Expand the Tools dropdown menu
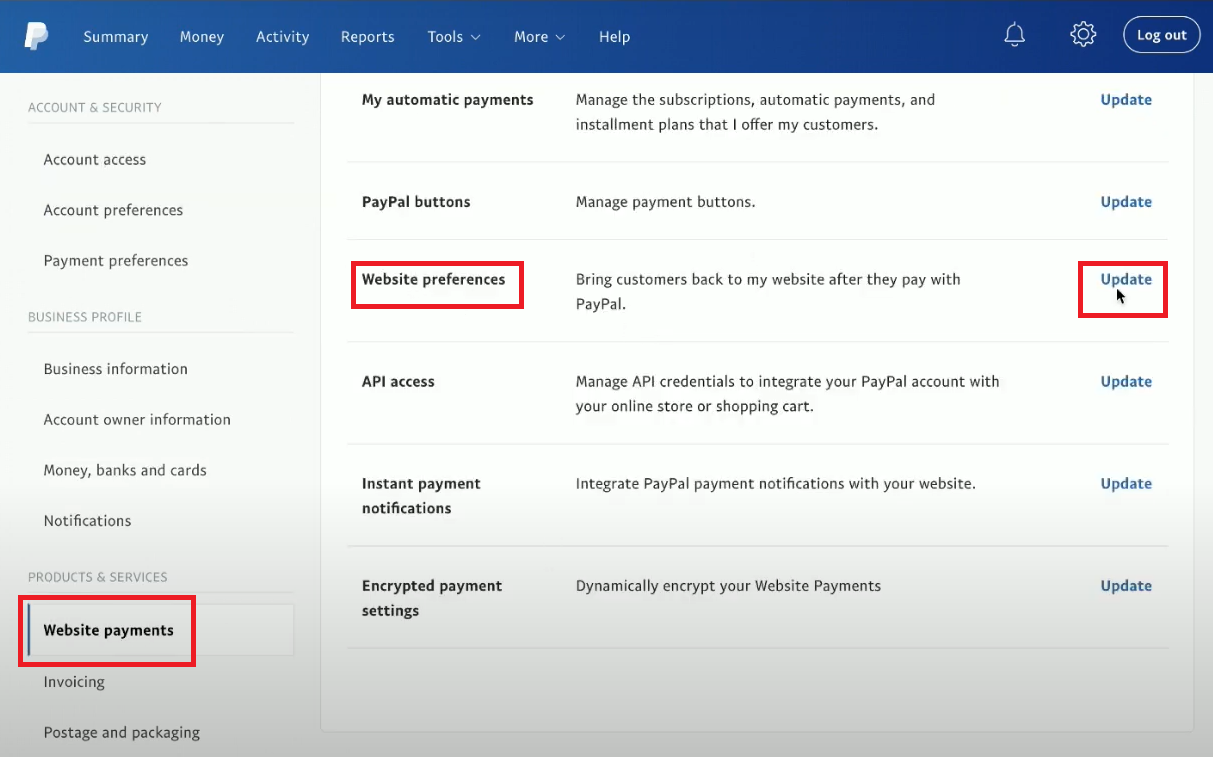Viewport: 1213px width, 757px height. (454, 37)
